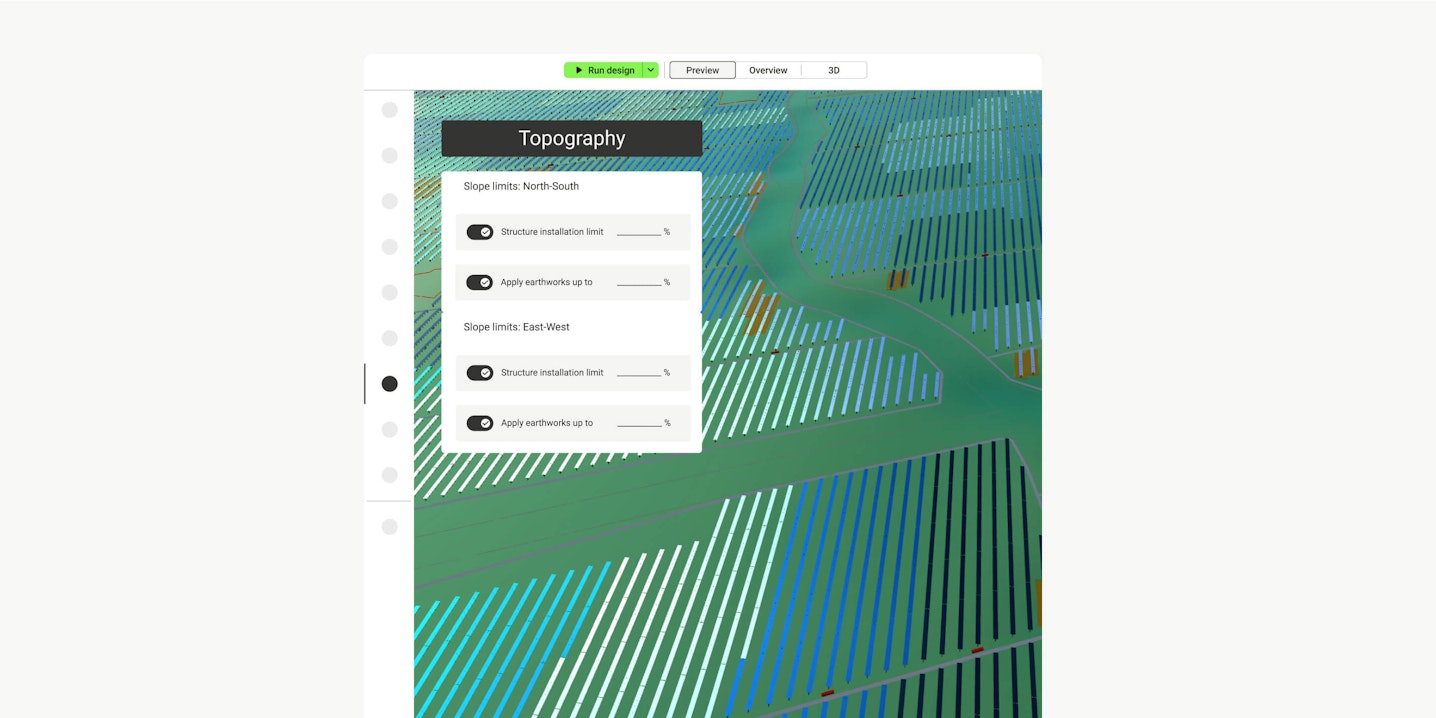The height and width of the screenshot is (718, 1436).
Task: Click East-West Structure installation limit percent field
Action: pos(639,372)
